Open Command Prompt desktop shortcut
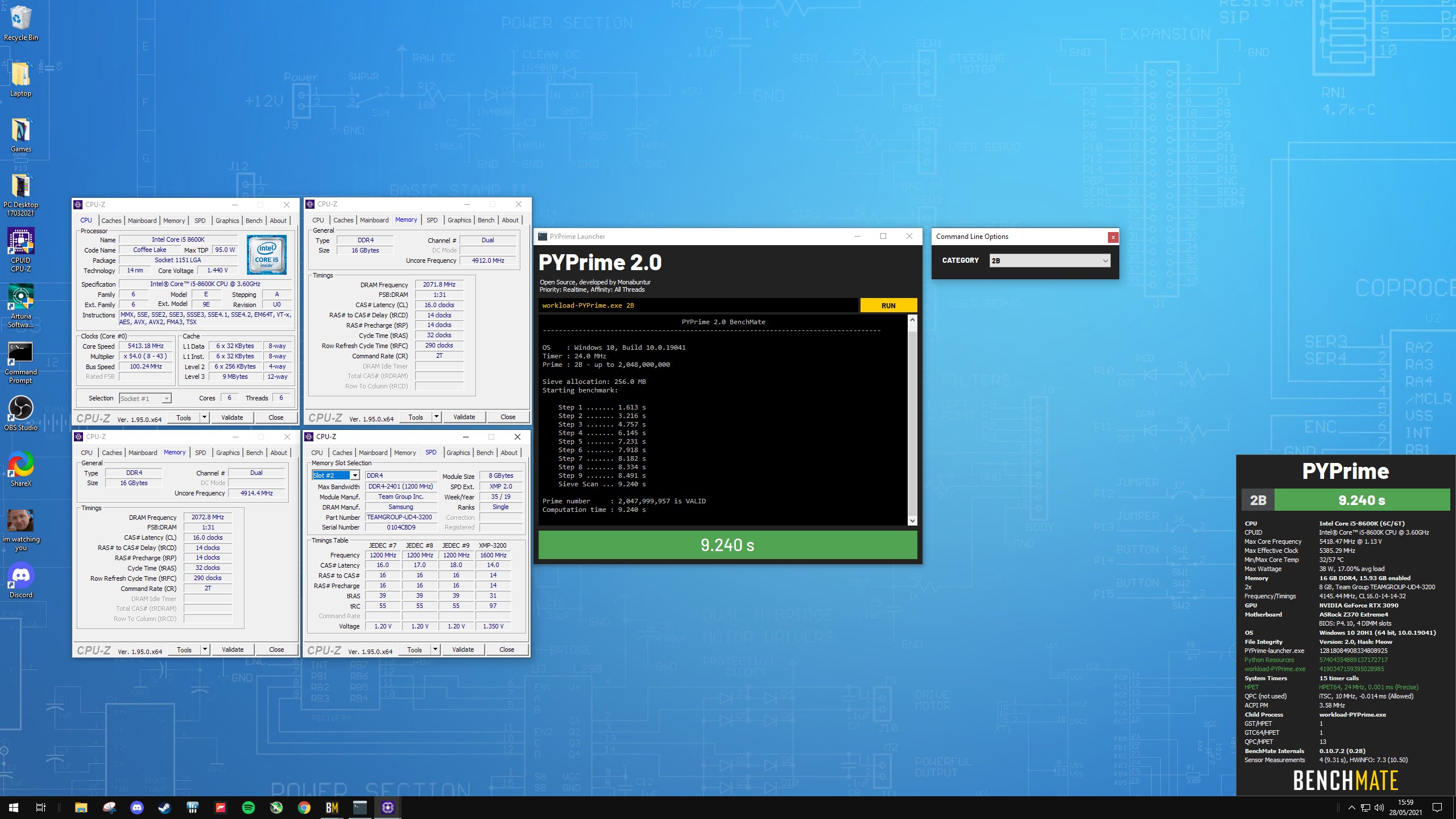 20,362
